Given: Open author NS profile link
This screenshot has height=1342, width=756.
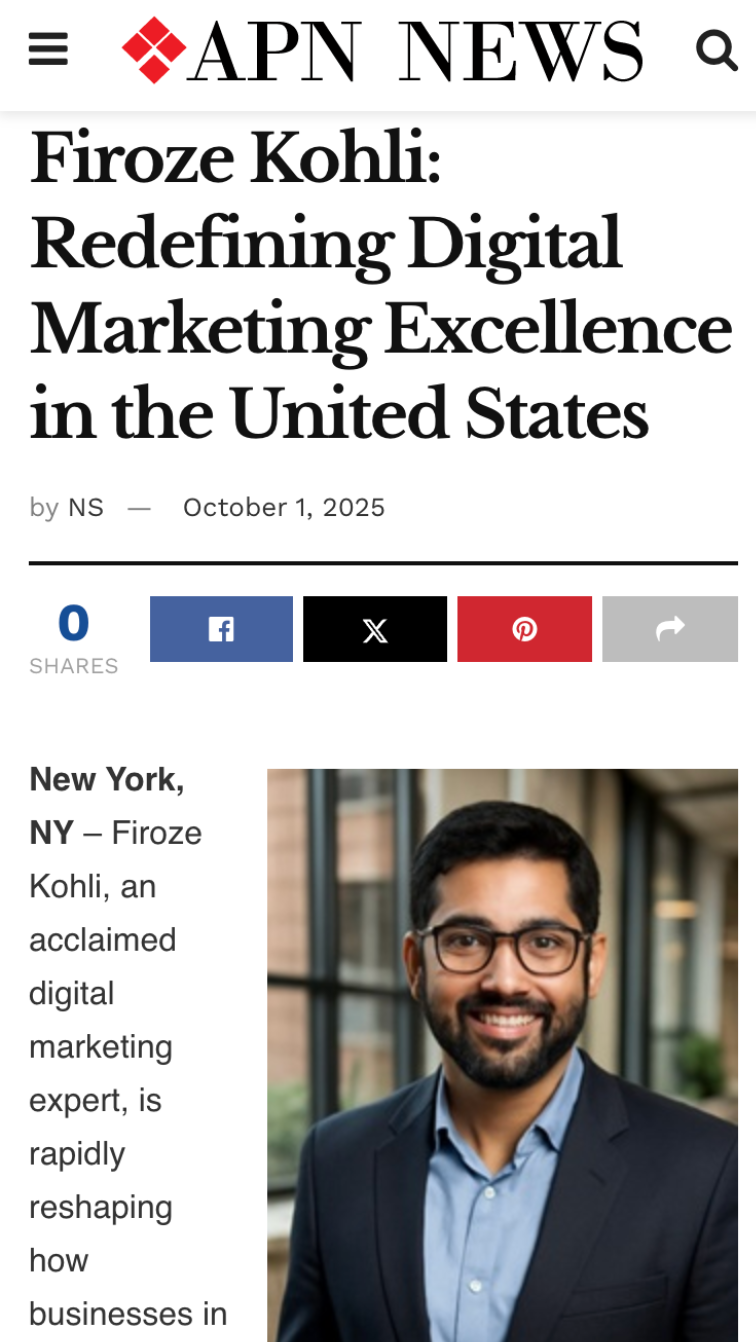Looking at the screenshot, I should 86,508.
